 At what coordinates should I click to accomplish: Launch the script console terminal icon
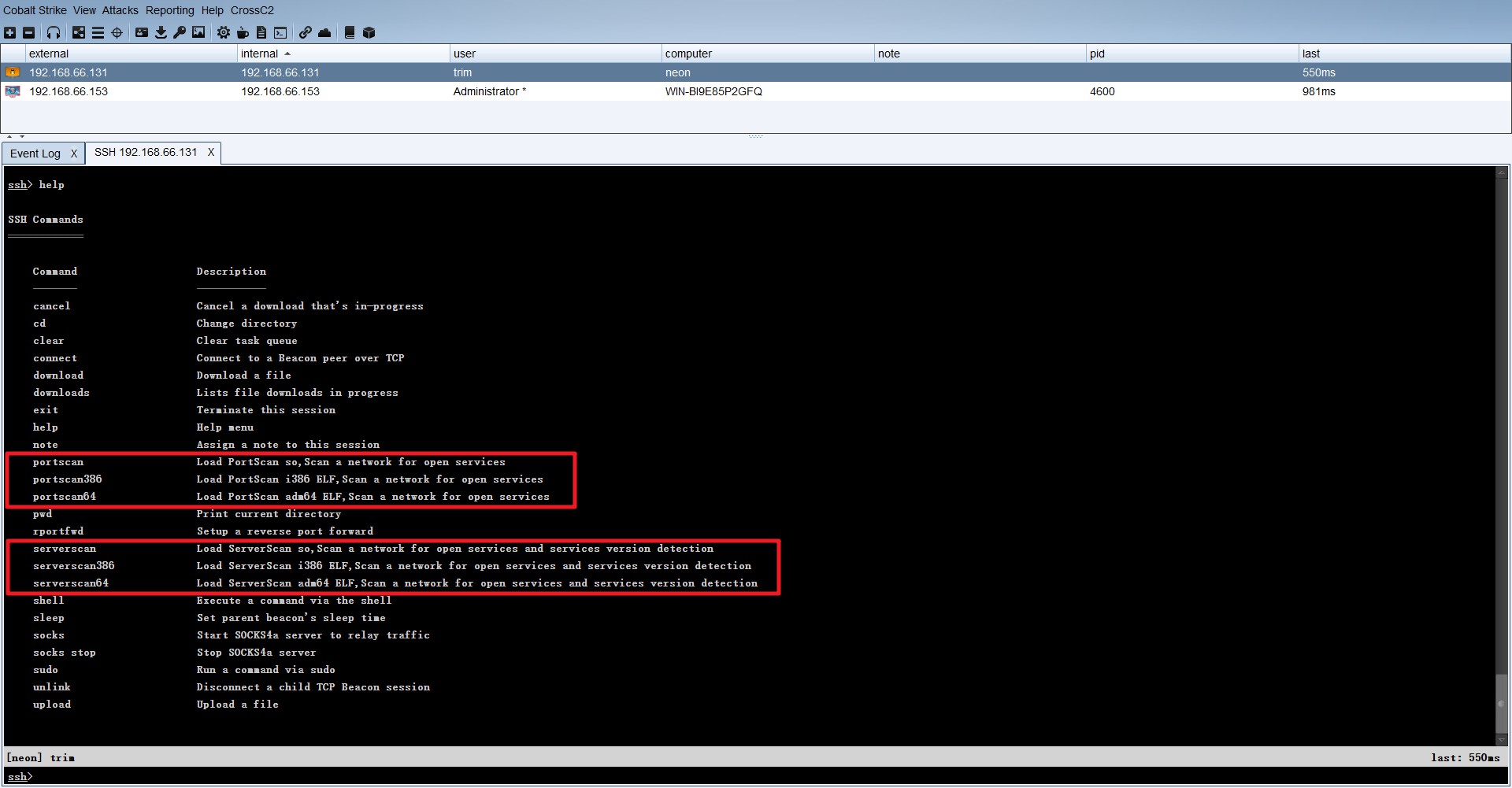(280, 32)
